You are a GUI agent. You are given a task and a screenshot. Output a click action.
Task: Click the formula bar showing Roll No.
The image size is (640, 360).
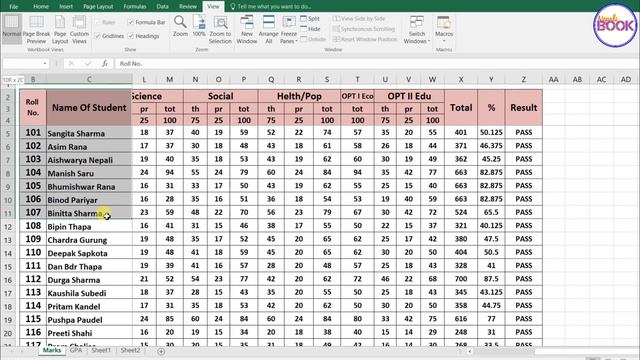click(376, 64)
